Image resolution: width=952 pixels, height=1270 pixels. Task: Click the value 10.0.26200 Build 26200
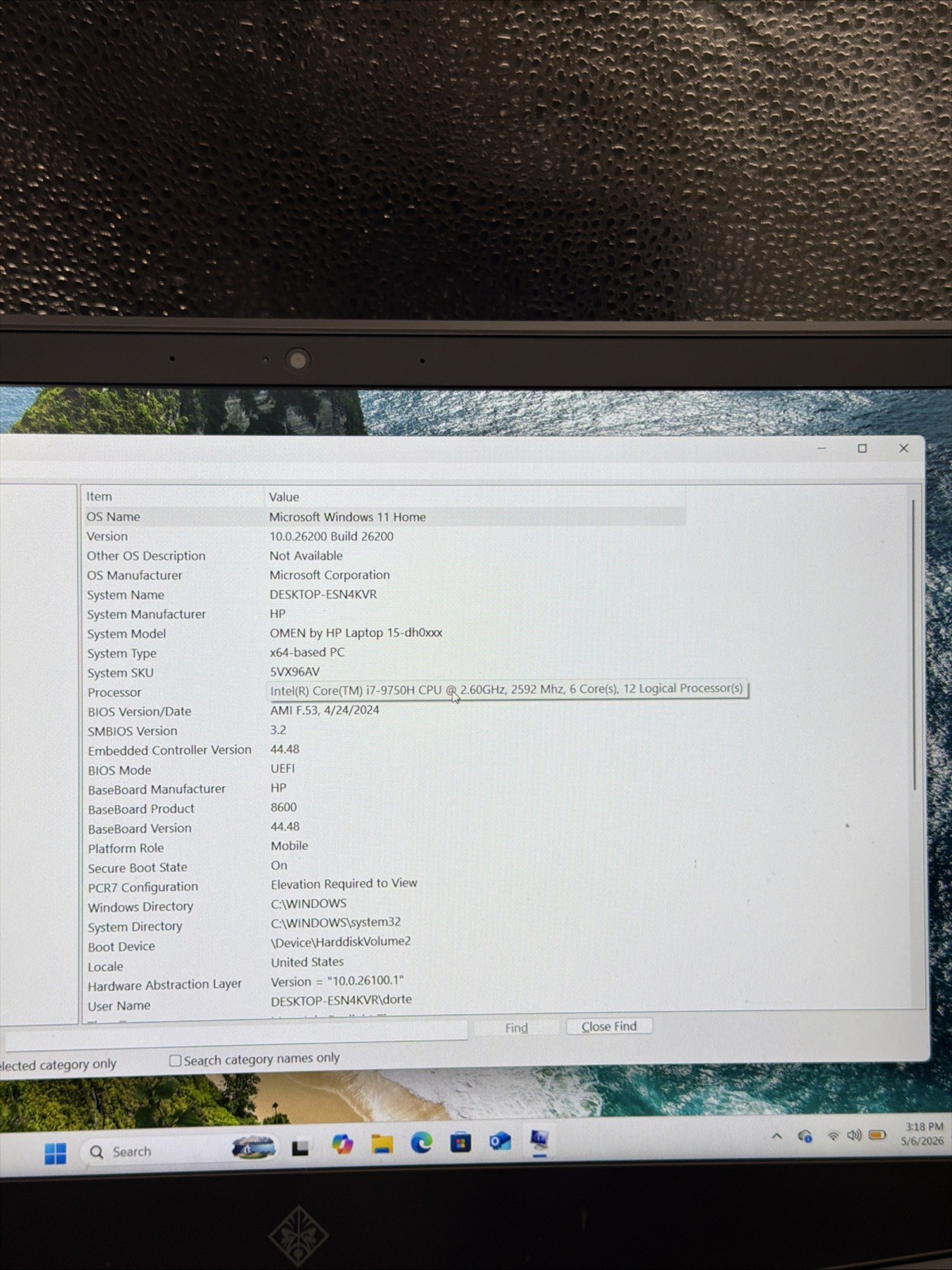pos(331,536)
